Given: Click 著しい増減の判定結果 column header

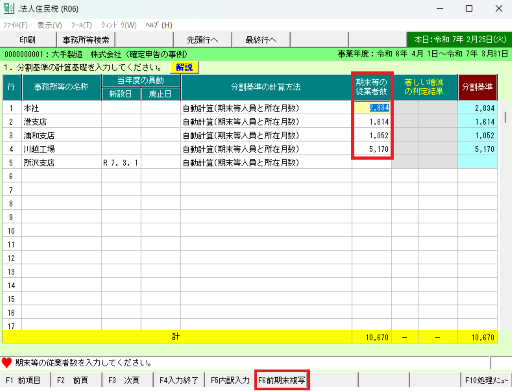Looking at the screenshot, I should (x=424, y=87).
